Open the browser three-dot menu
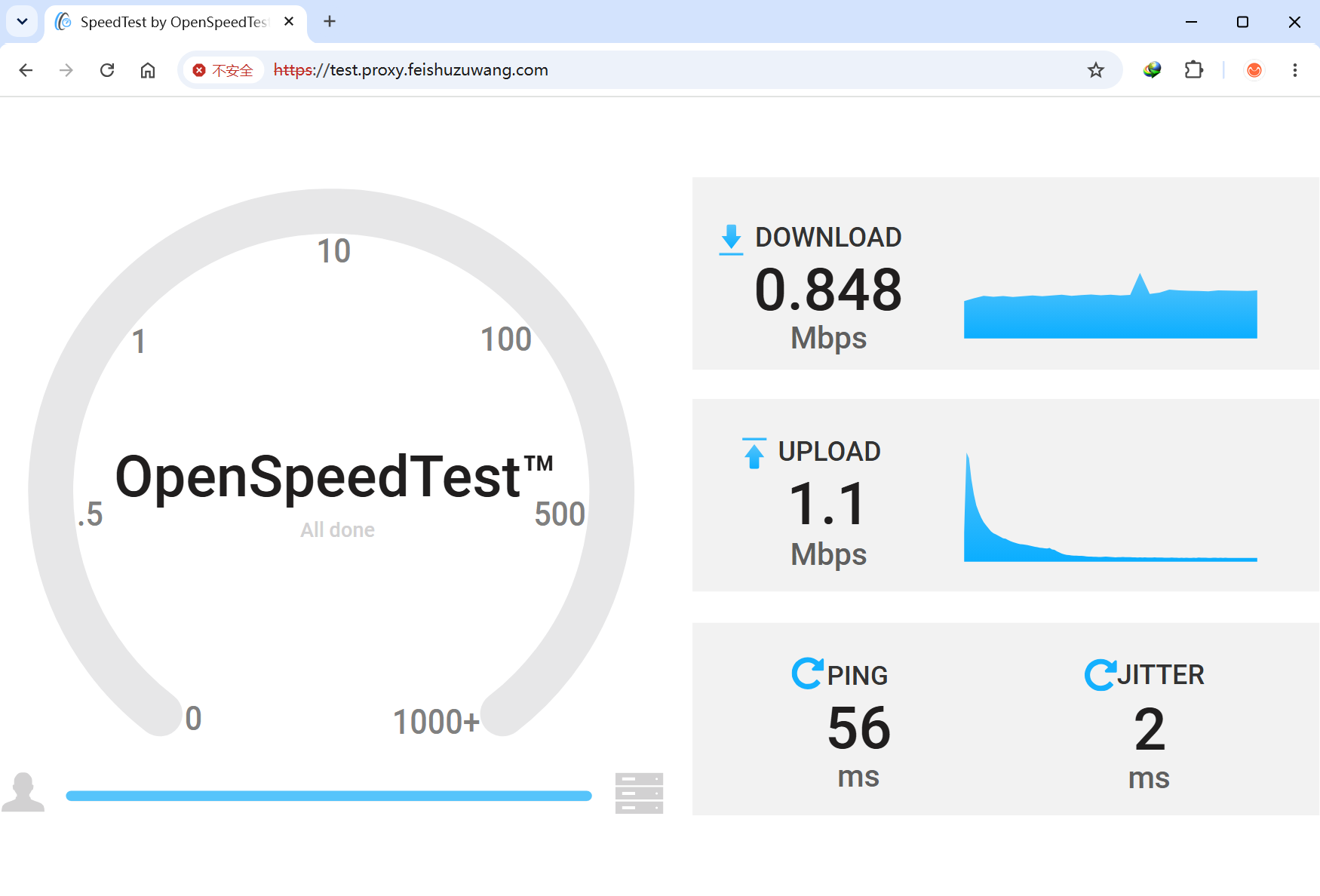 coord(1295,70)
